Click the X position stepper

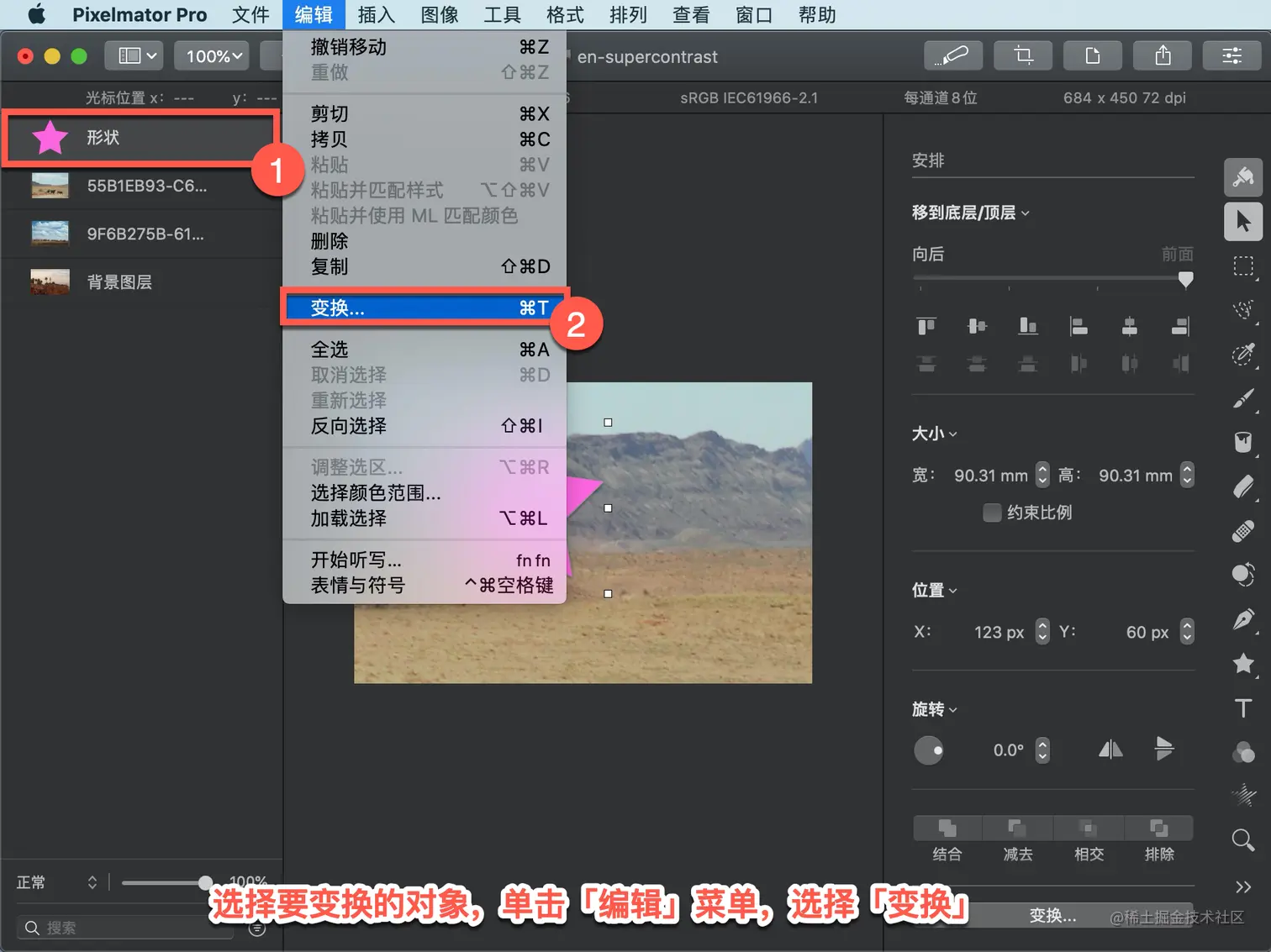[x=1042, y=631]
